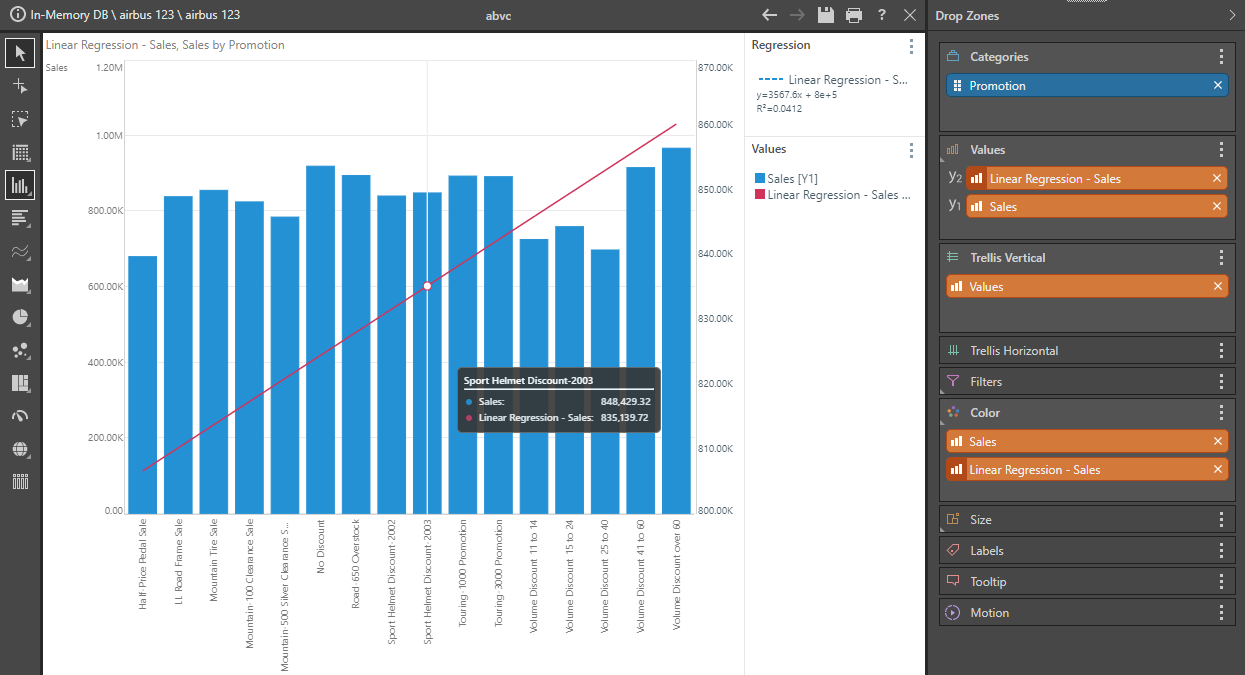Open the Filters drop zone
The height and width of the screenshot is (675, 1245).
pos(985,381)
